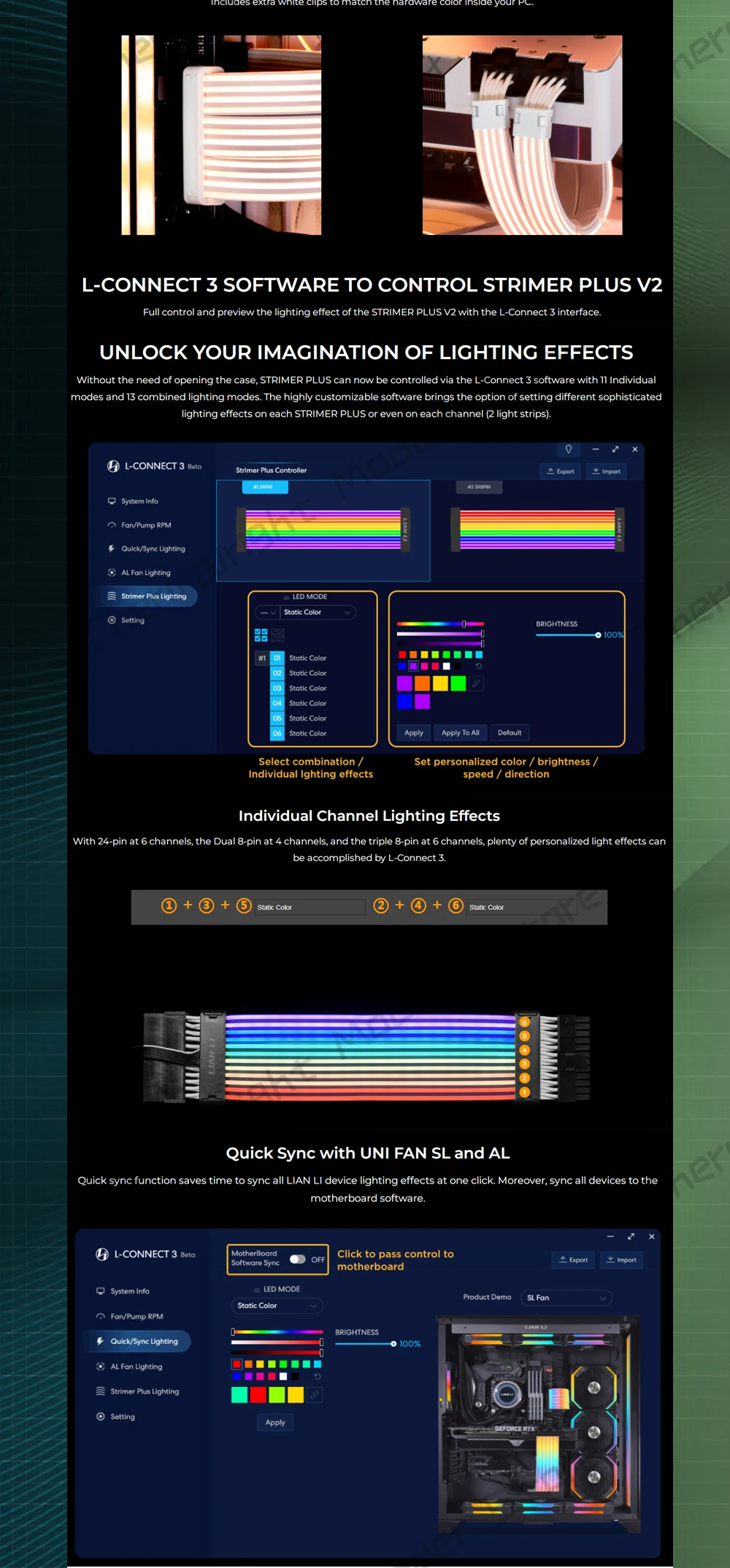
Task: Click the checked four-box channel selector
Action: [x=261, y=635]
